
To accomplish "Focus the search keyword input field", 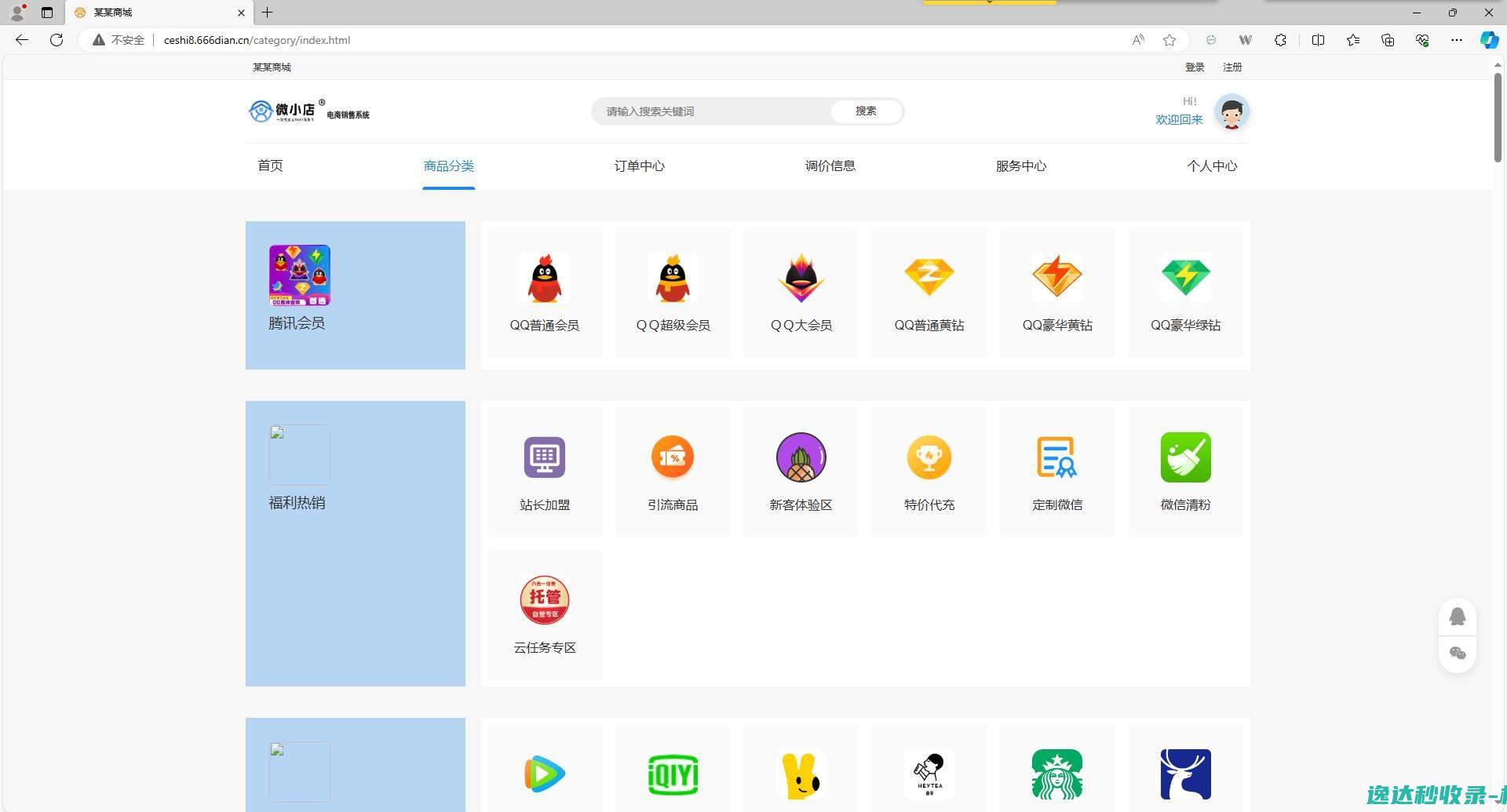I will click(x=712, y=111).
